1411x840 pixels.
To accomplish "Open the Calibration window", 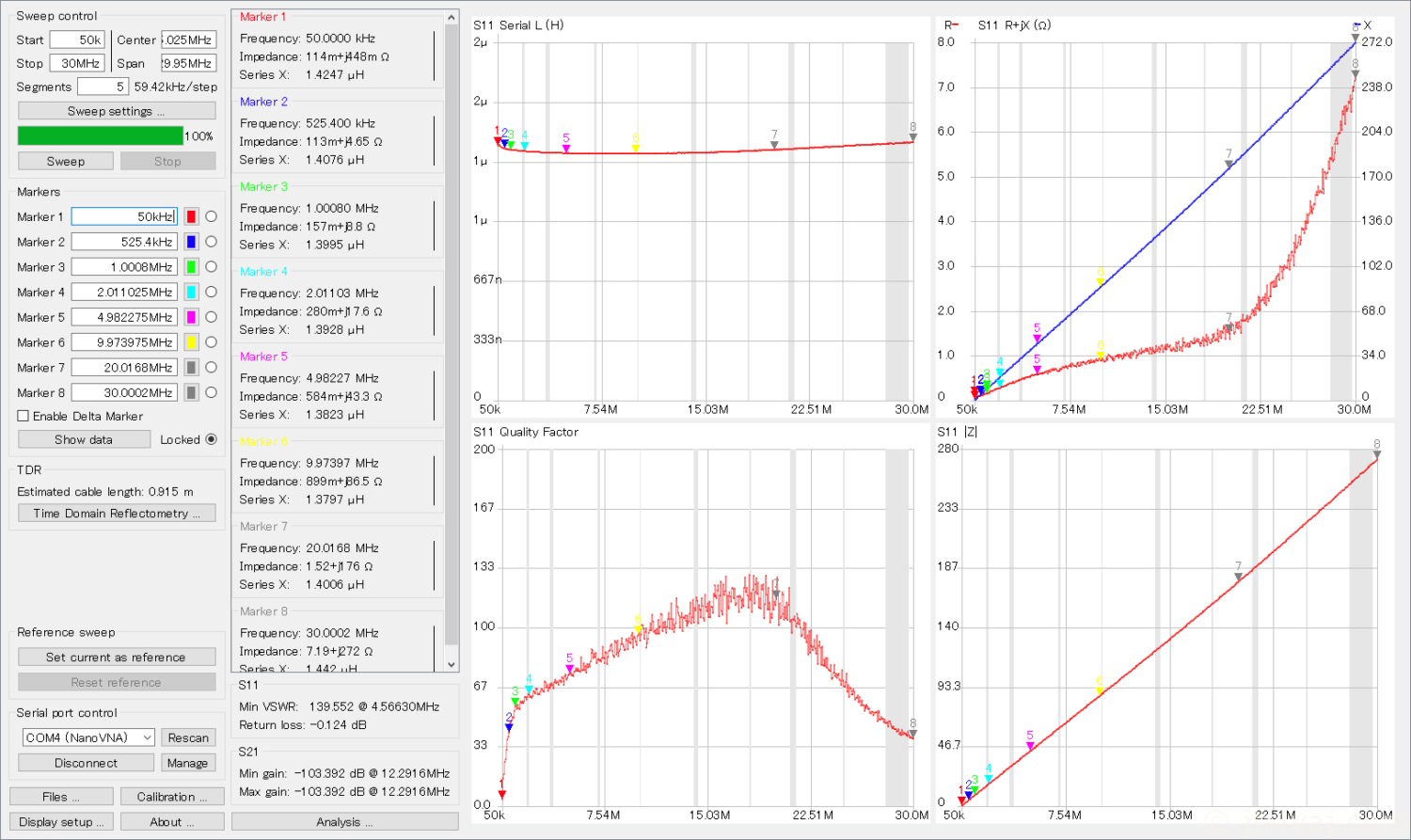I will 172,797.
